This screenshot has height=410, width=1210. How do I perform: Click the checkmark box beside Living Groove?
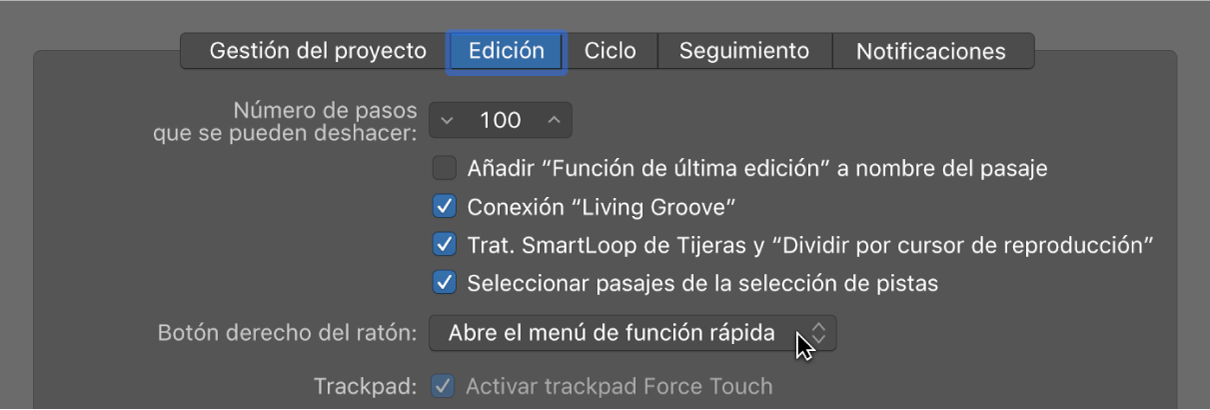point(444,207)
